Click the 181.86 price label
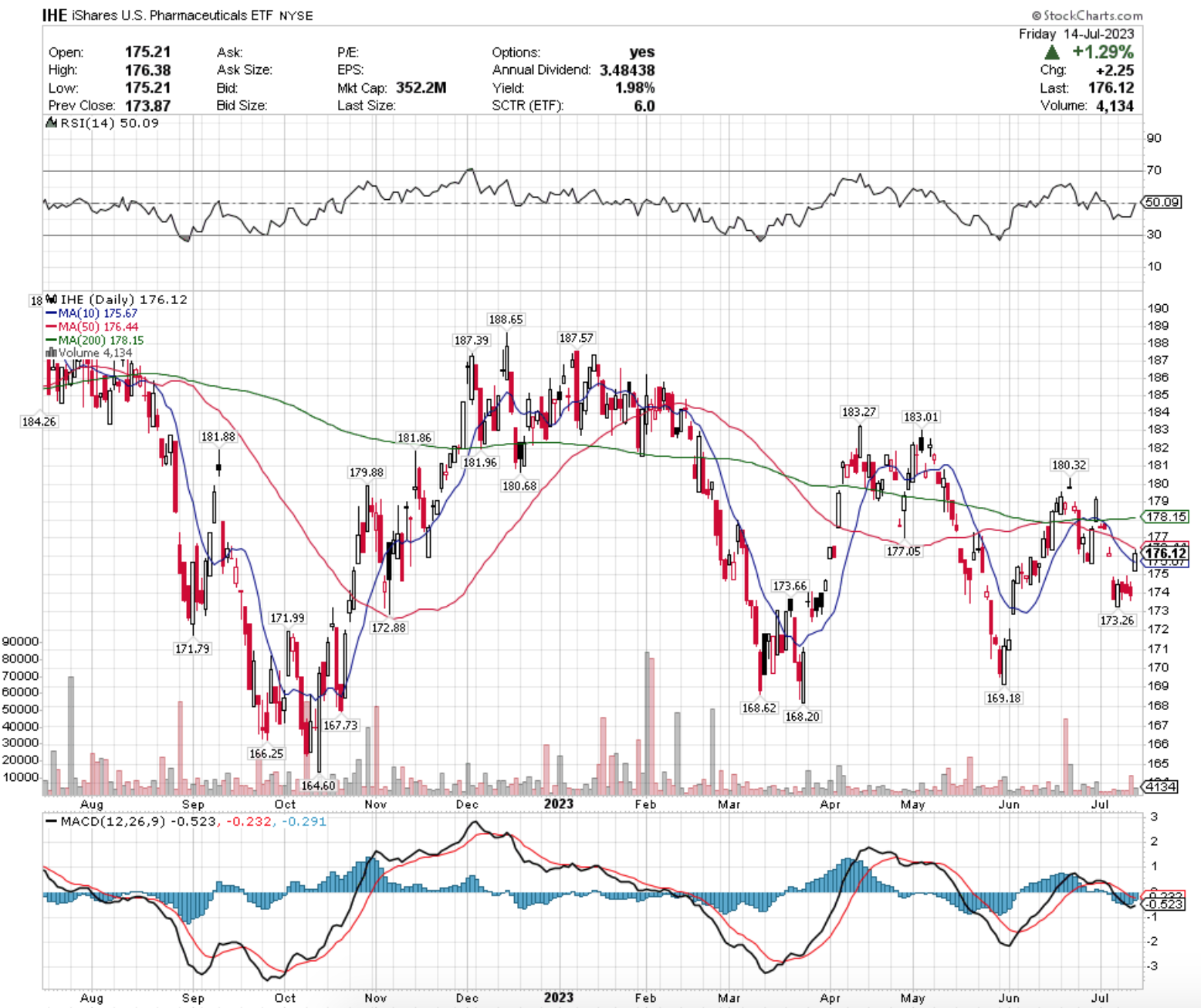 414,438
